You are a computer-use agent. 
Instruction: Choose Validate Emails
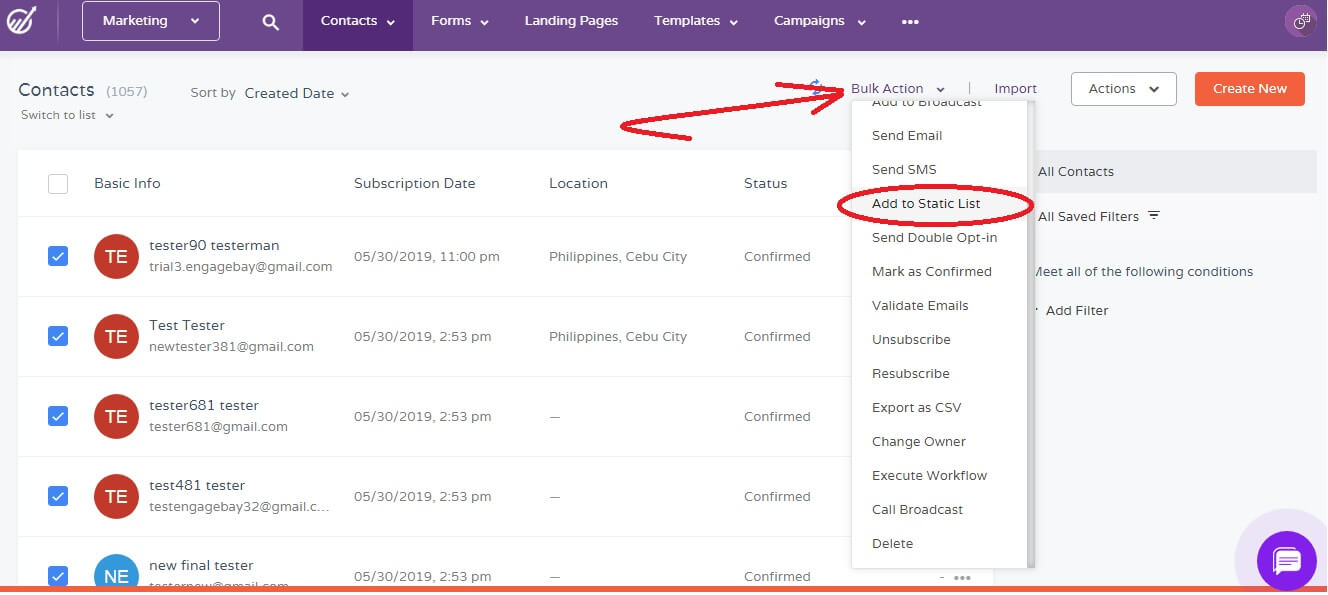coord(920,306)
